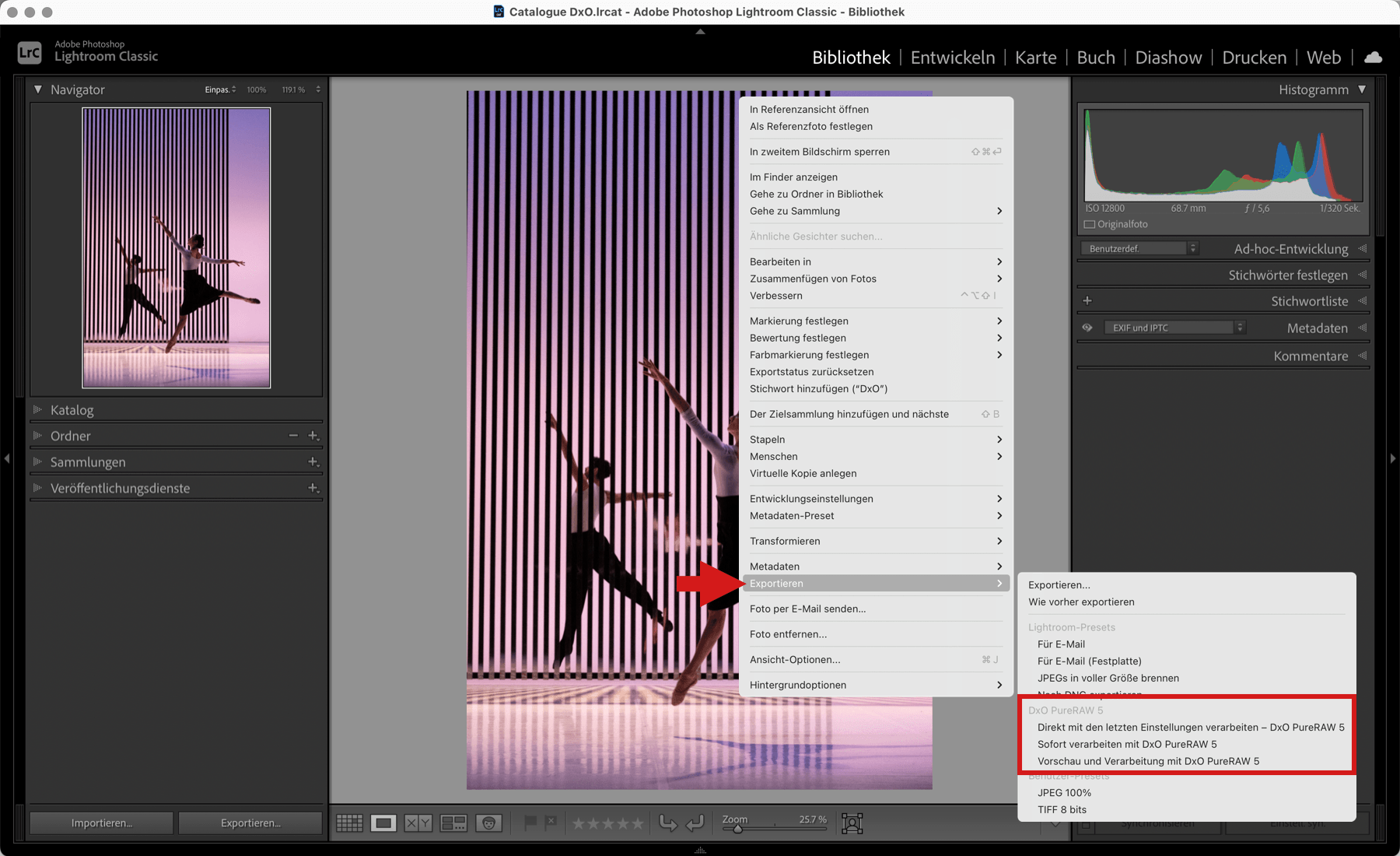Add new collection plus icon in Sammlungen
Screen dimensions: 1400x856
click(313, 462)
